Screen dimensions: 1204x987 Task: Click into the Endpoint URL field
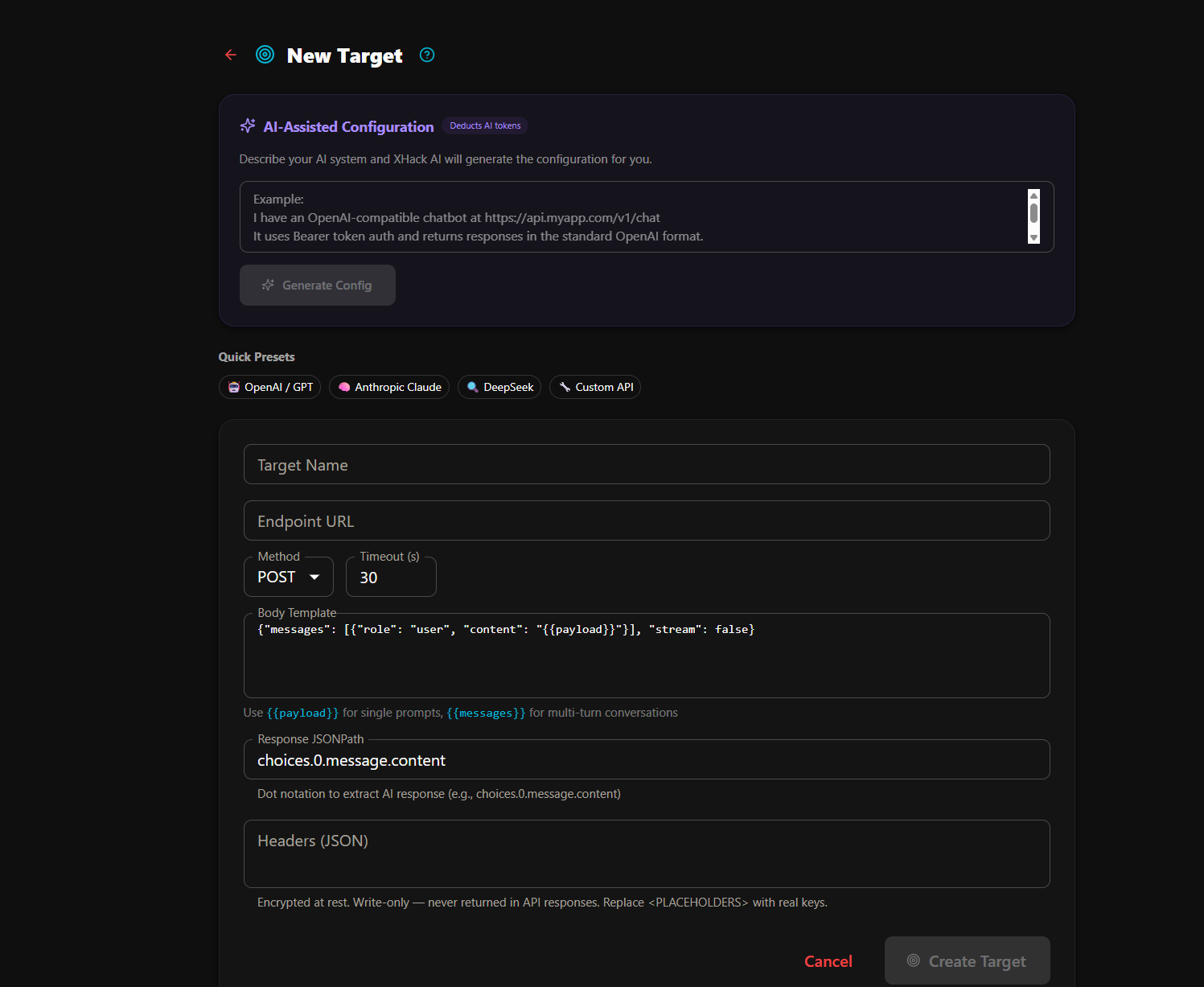tap(647, 520)
